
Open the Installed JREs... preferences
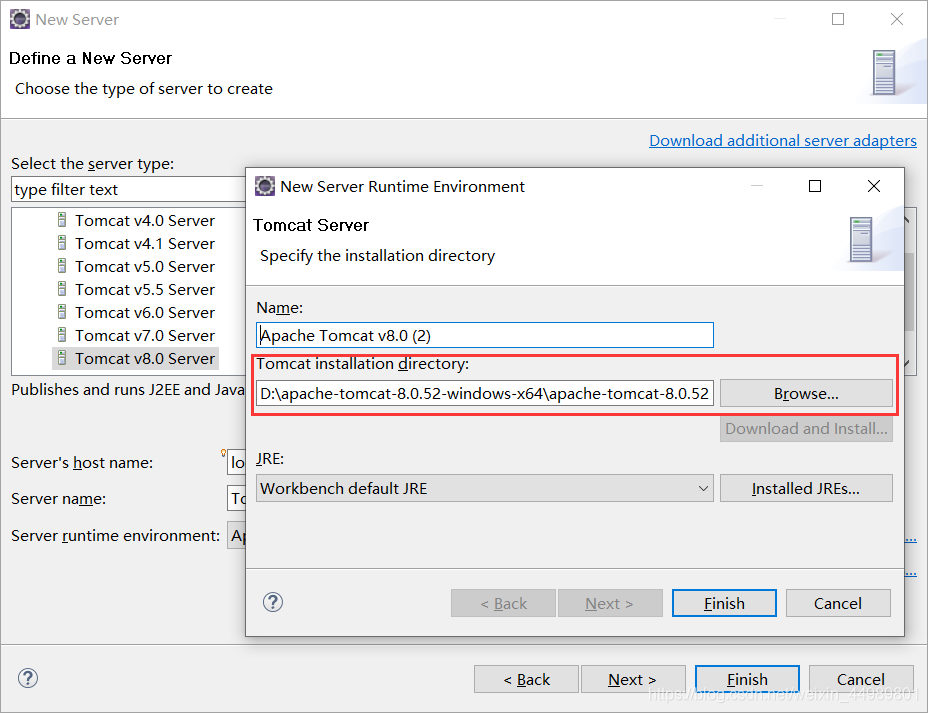[806, 488]
